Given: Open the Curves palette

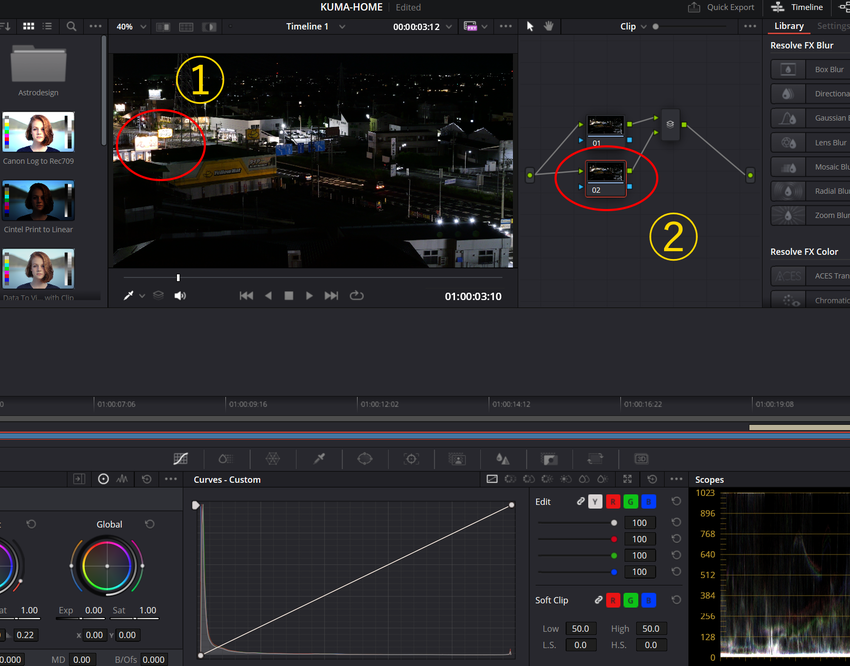Looking at the screenshot, I should (x=181, y=459).
